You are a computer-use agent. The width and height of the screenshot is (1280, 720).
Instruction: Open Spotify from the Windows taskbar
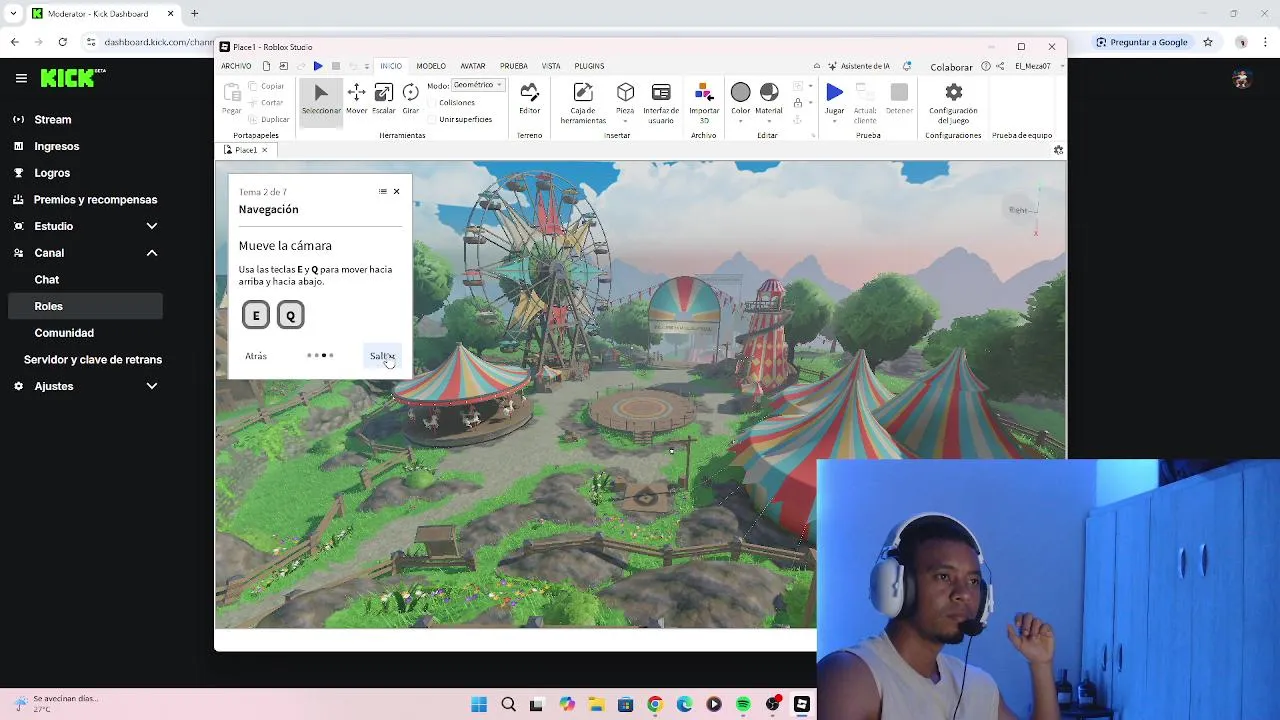coord(743,705)
